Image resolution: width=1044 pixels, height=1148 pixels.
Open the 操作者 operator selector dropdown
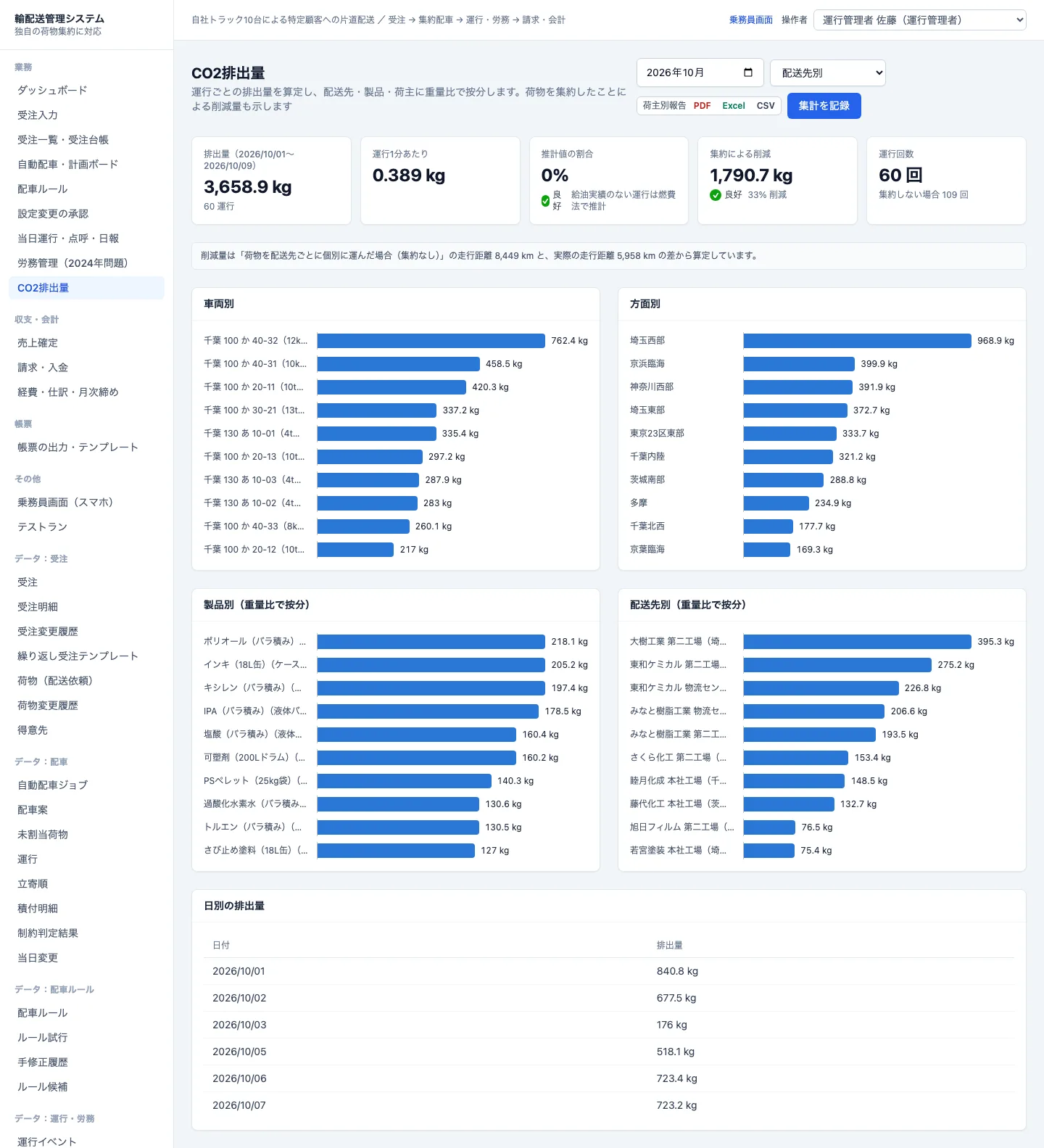920,20
